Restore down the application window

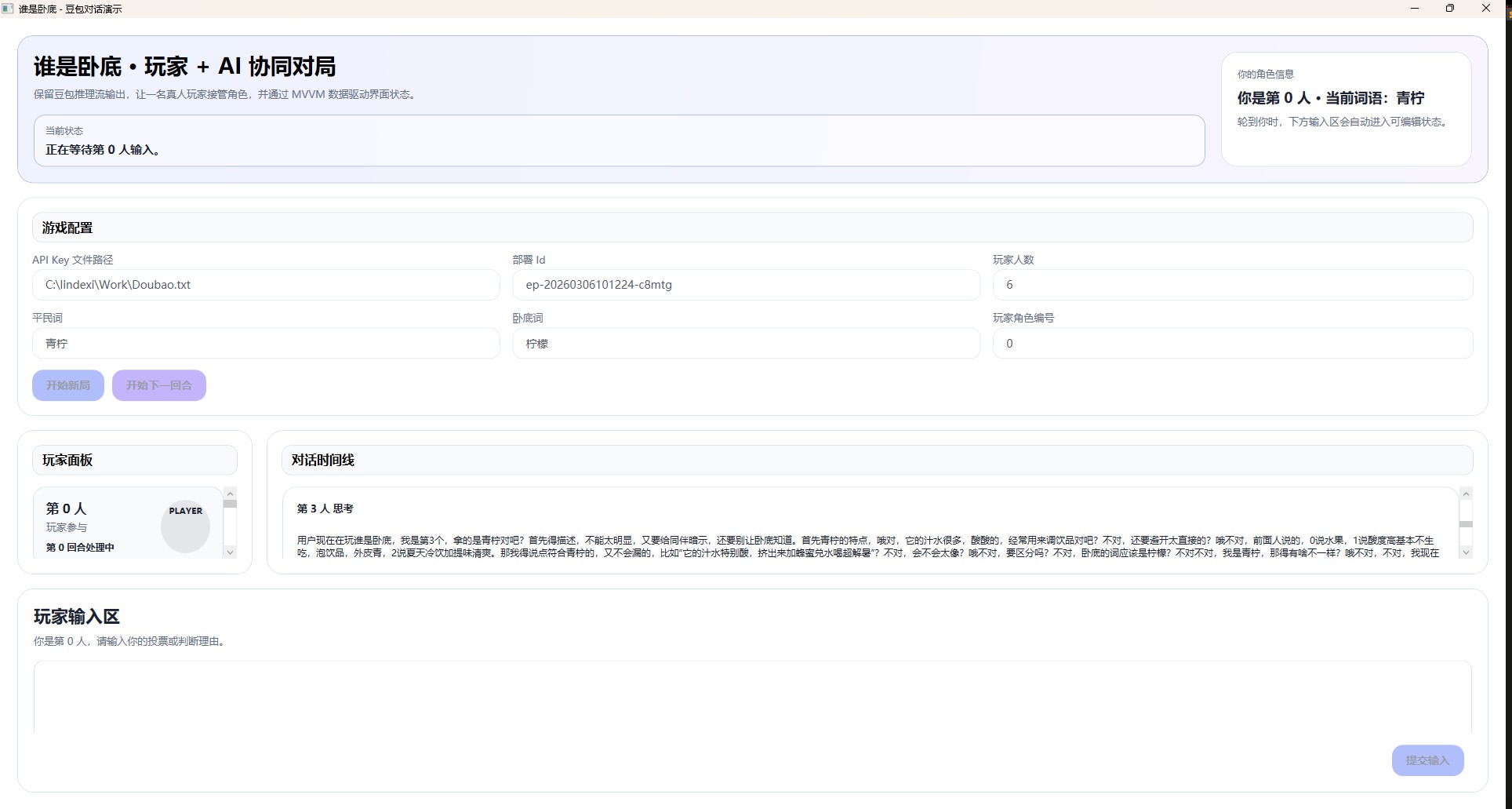(1449, 9)
